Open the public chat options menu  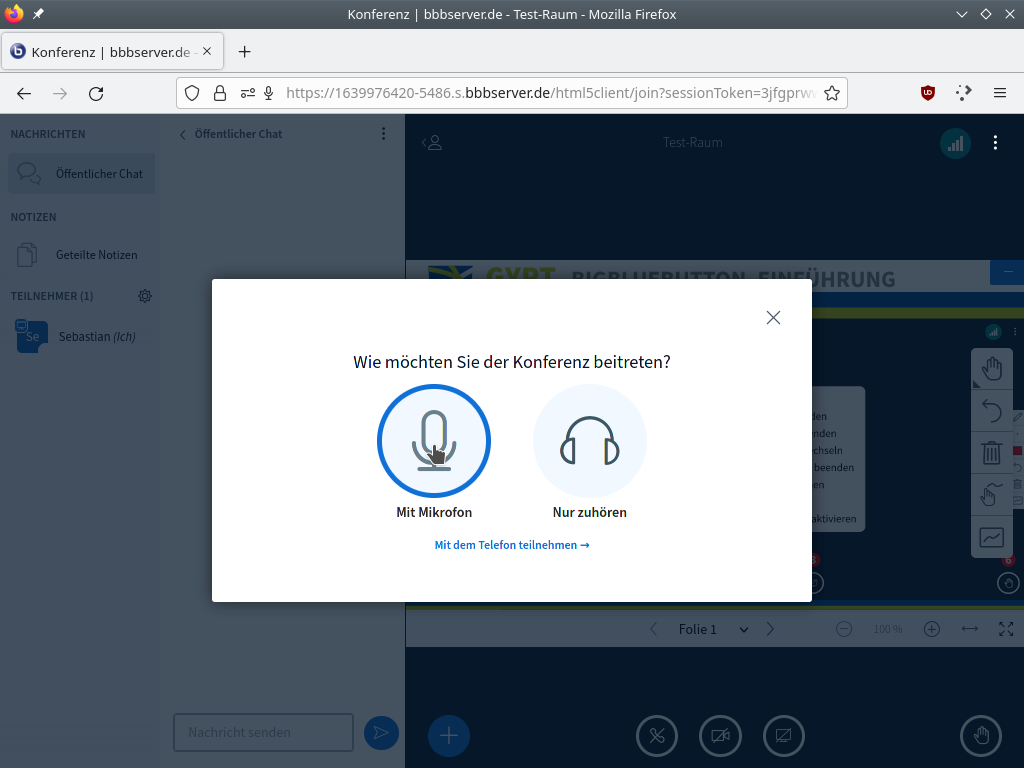pos(384,134)
